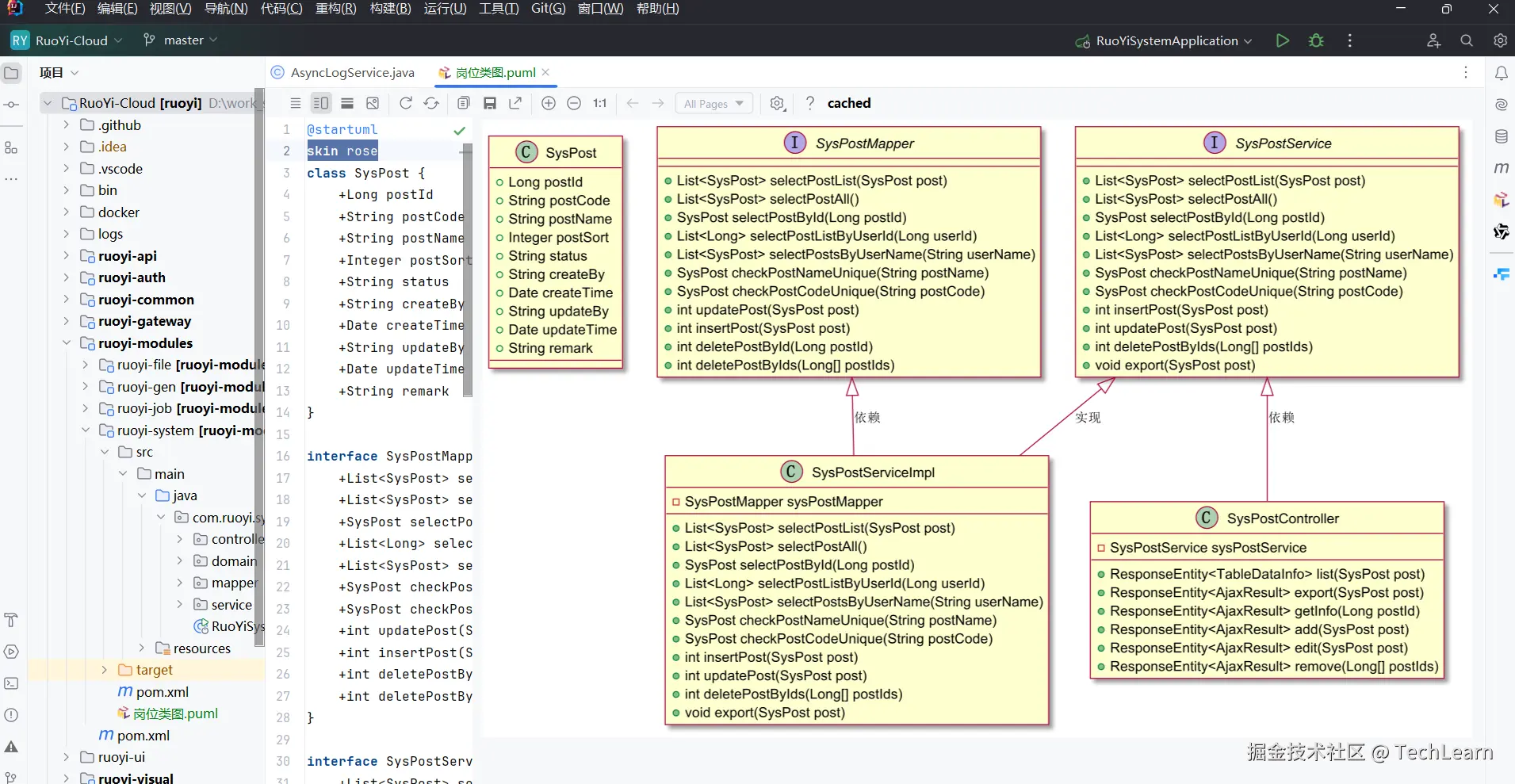Open the pom.xml file under ruoyi-system
This screenshot has height=784, width=1515.
[162, 692]
